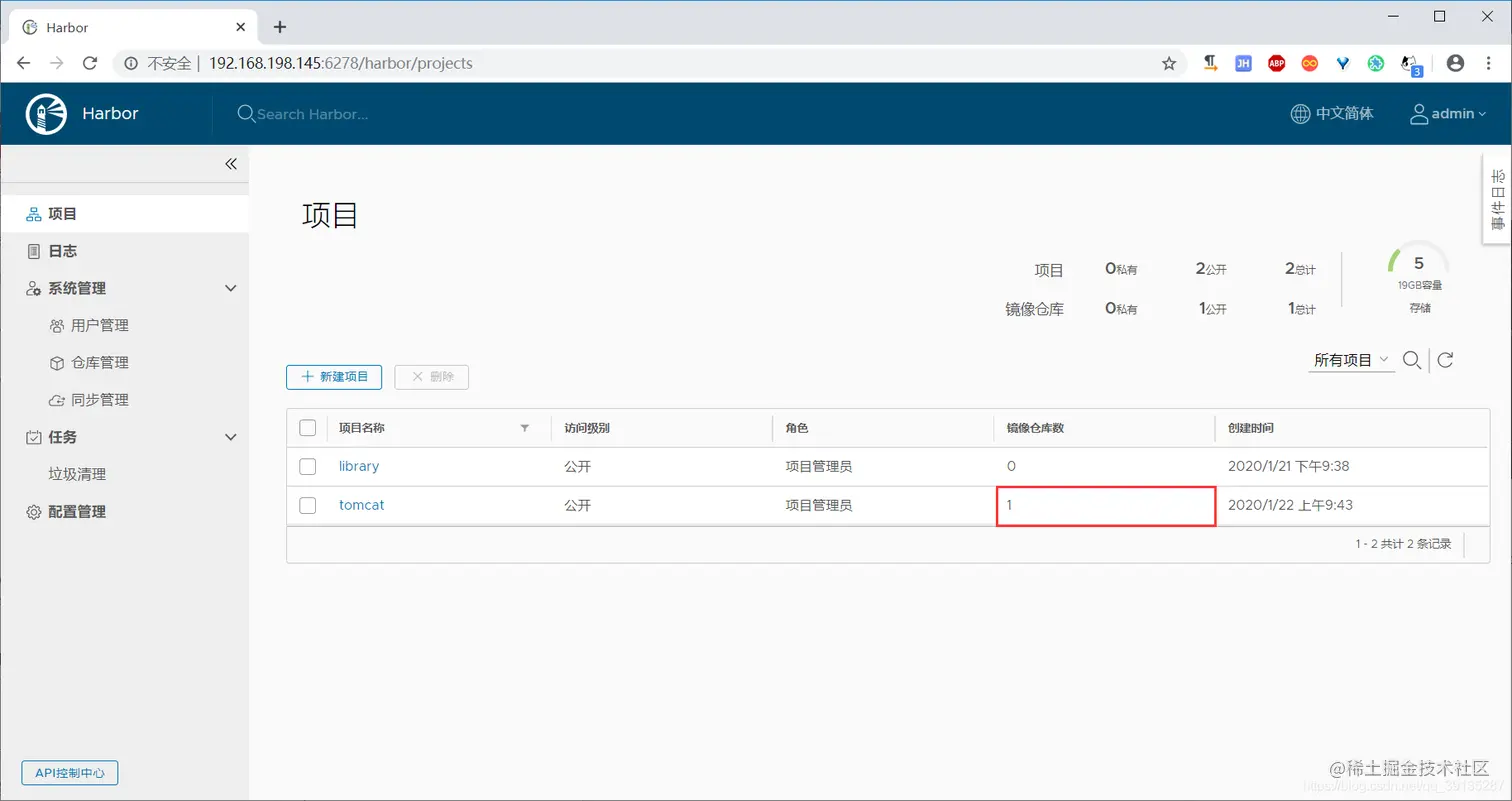Click the ABP Adblock Plus extension icon

(1276, 63)
